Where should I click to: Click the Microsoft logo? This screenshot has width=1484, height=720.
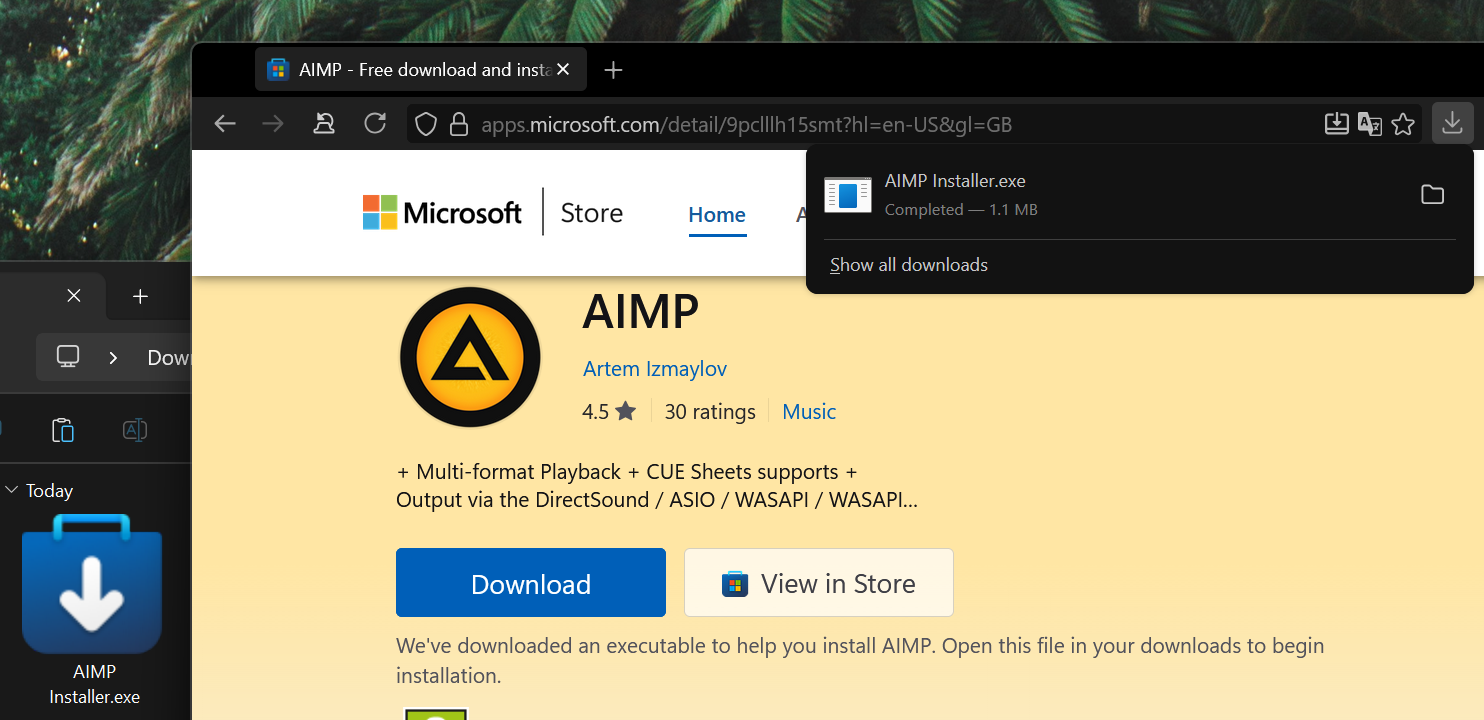point(442,212)
